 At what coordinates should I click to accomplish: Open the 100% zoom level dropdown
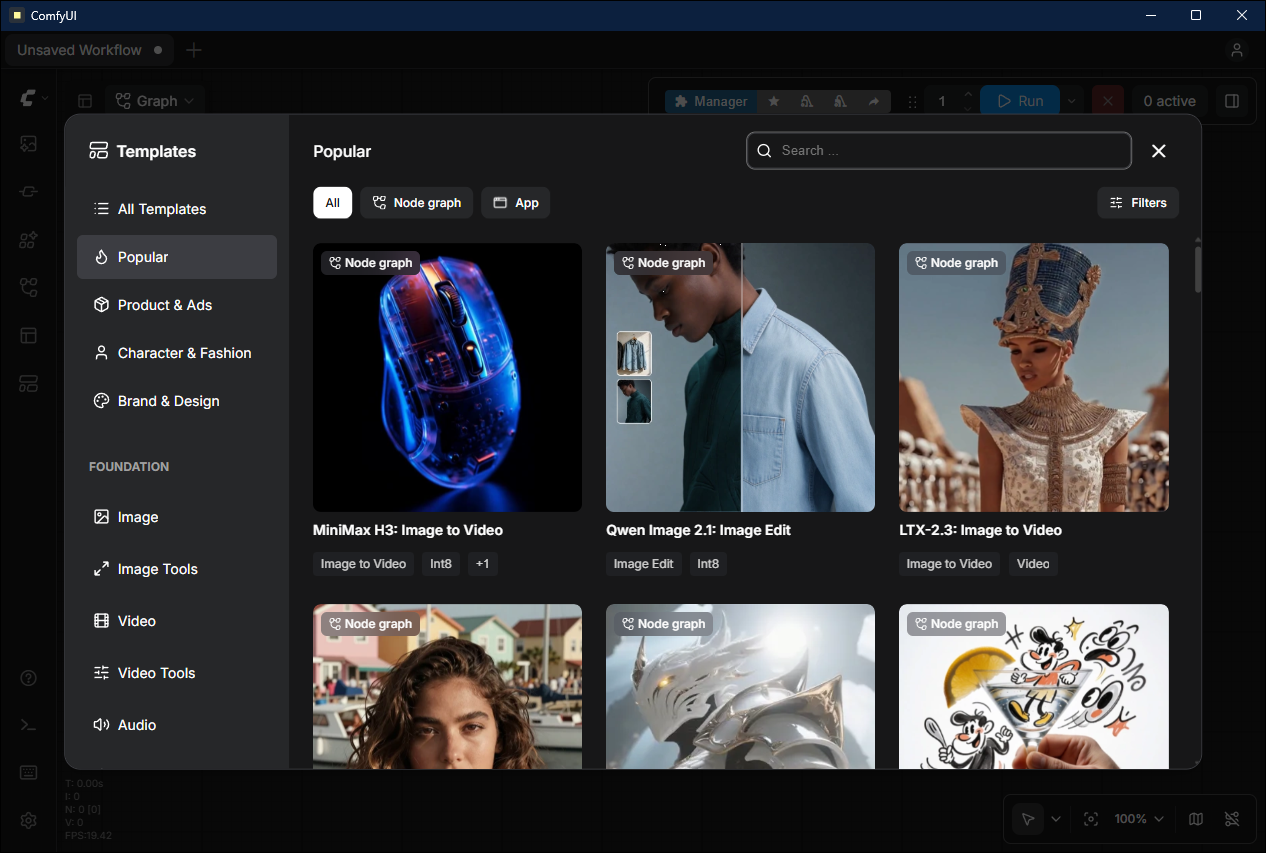(x=1139, y=819)
